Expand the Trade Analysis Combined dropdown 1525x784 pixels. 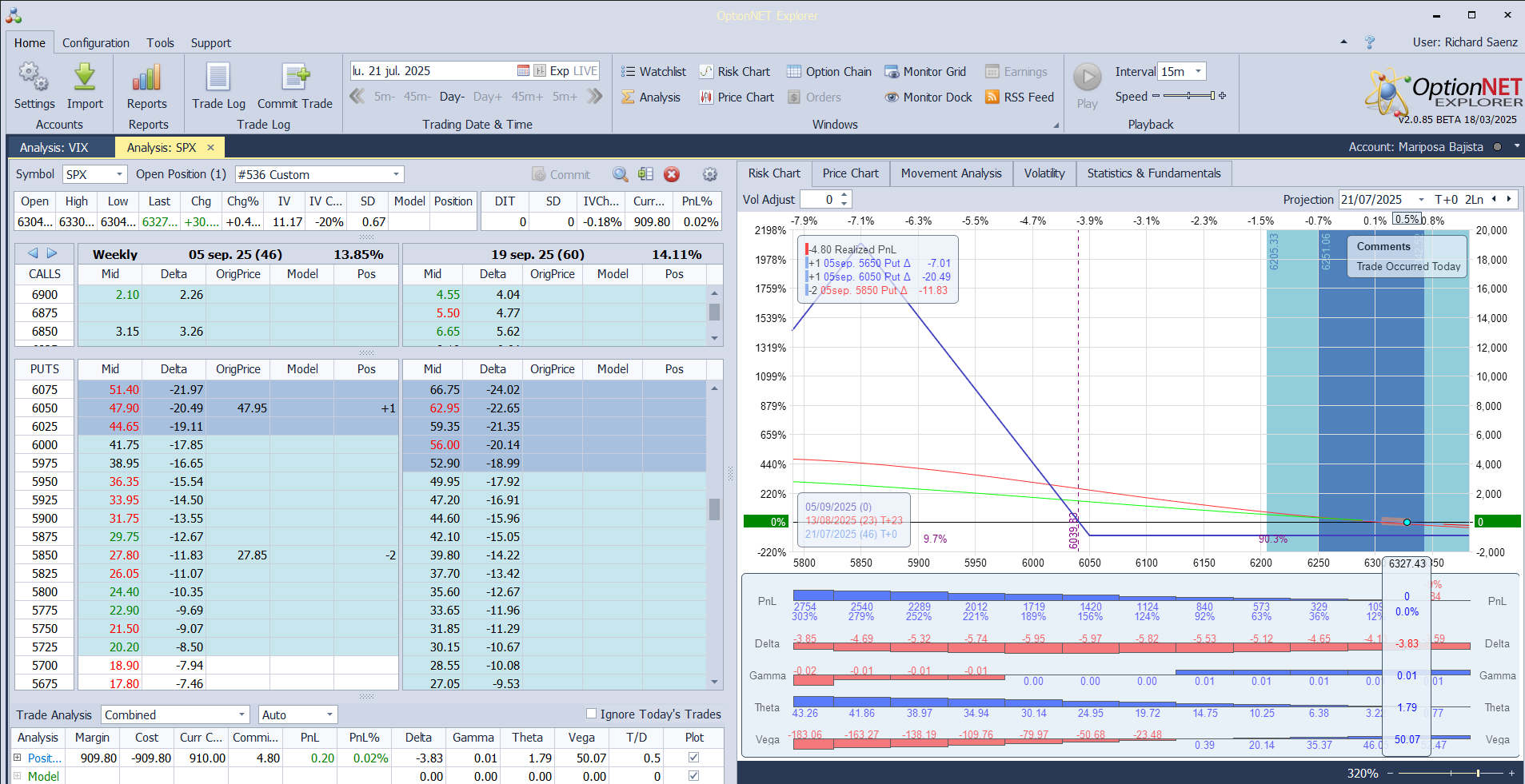pos(242,714)
